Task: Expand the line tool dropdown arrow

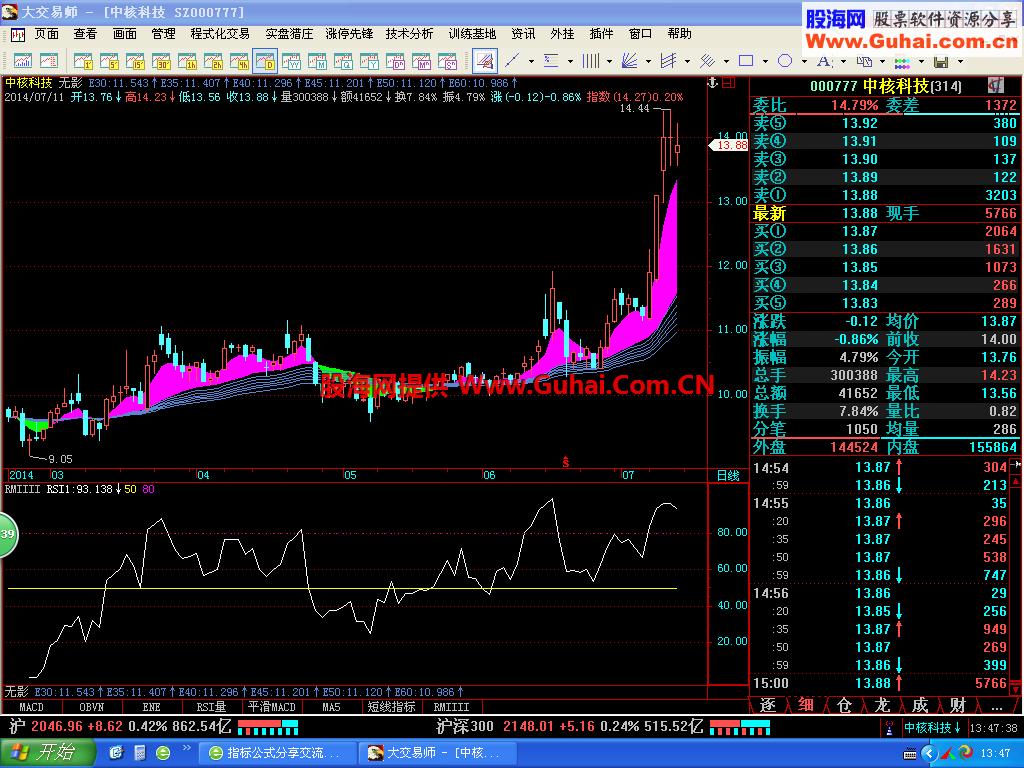Action: (x=531, y=61)
